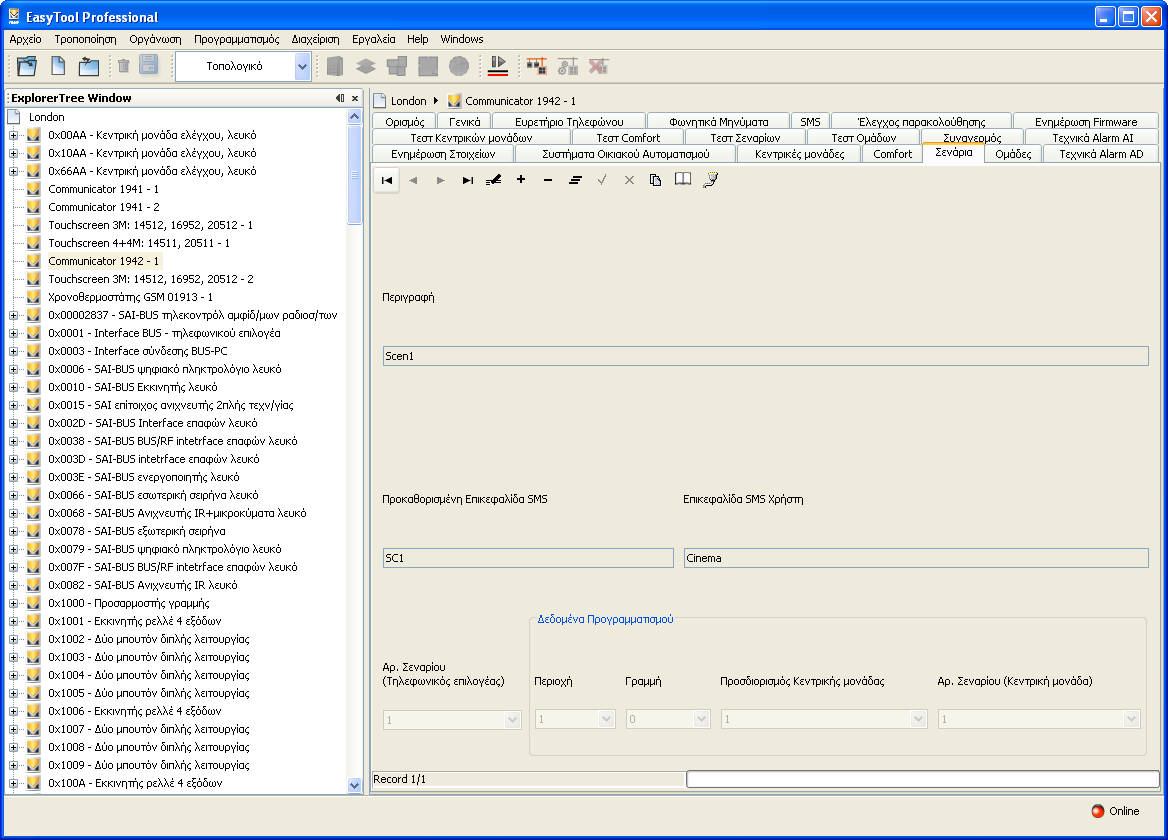Click the building view toolbar icon
This screenshot has height=840, width=1168.
(x=334, y=66)
